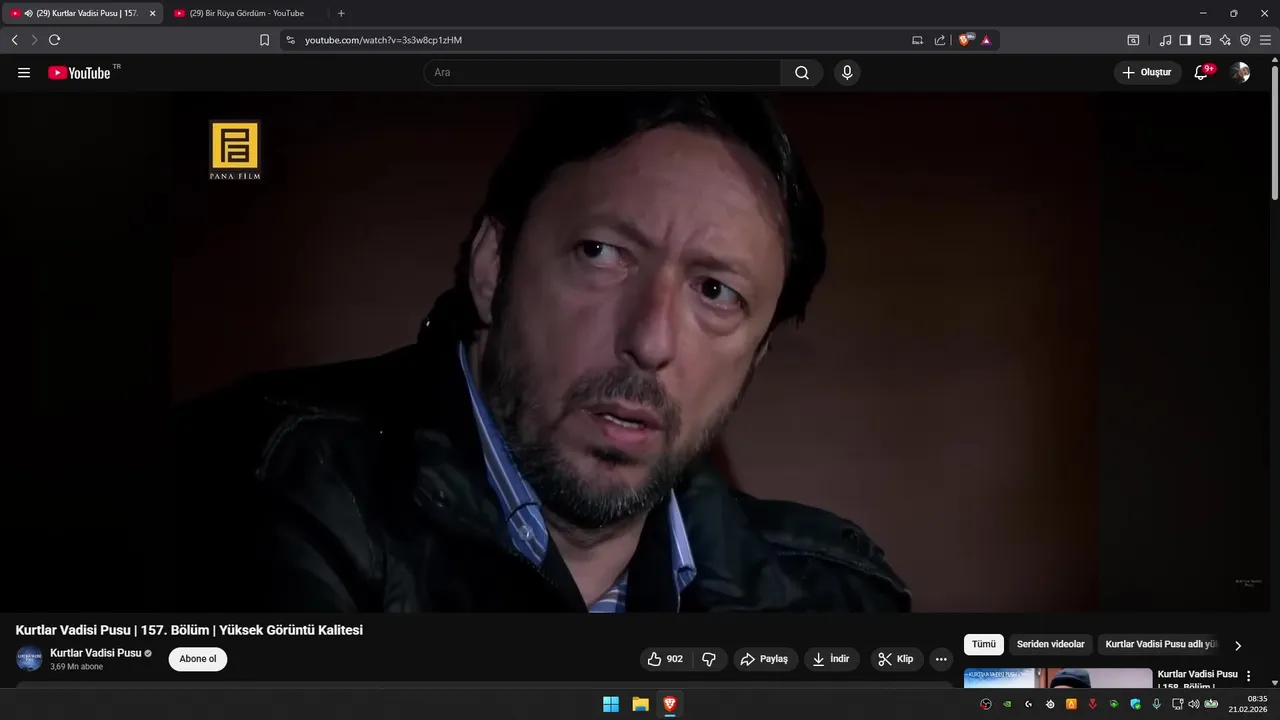
Task: Reload the current page
Action: coord(54,40)
